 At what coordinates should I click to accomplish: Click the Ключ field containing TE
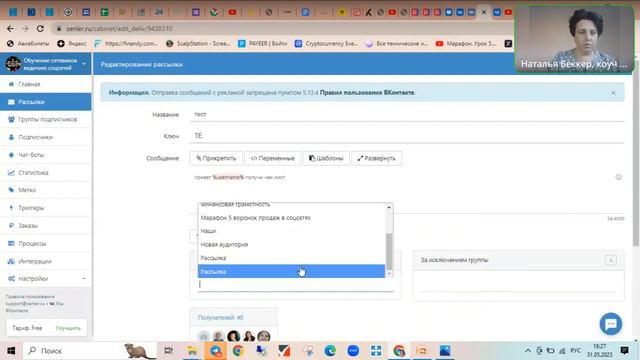407,136
